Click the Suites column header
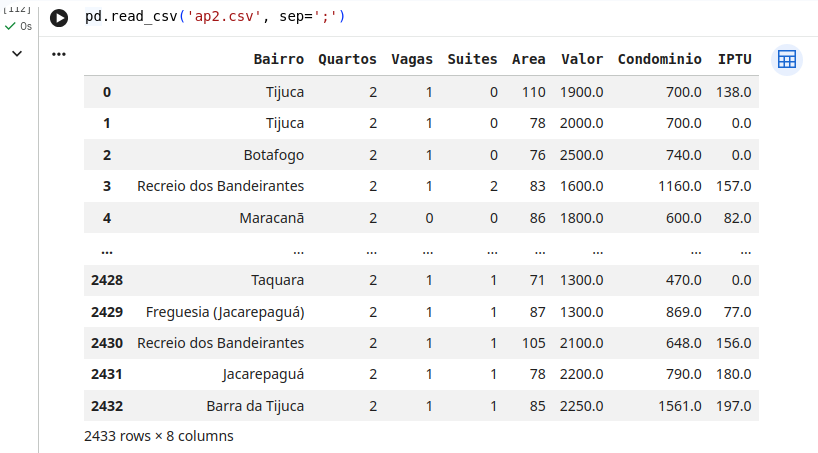Viewport: 818px width, 453px height. tap(472, 59)
